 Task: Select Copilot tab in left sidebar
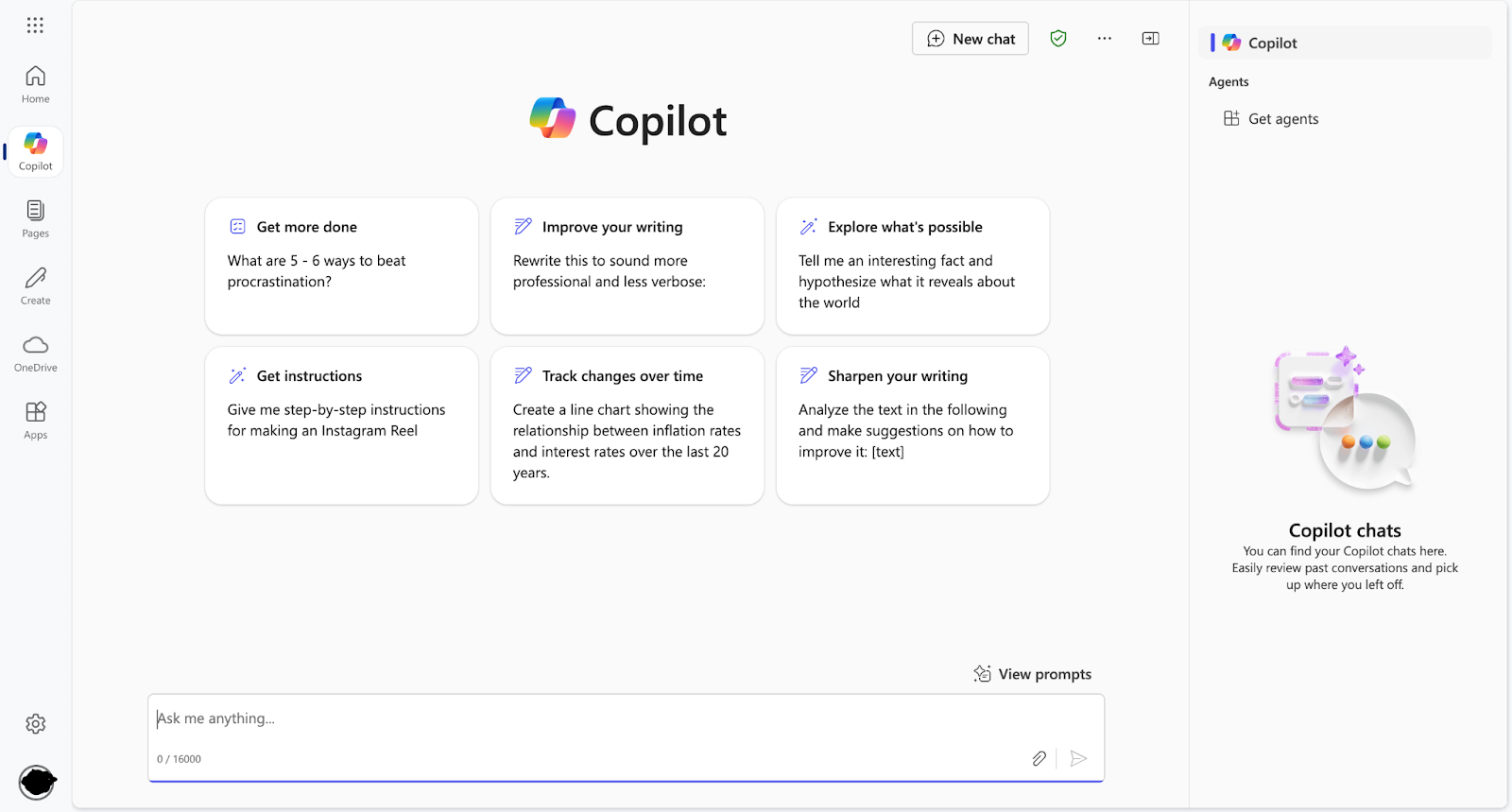point(35,151)
